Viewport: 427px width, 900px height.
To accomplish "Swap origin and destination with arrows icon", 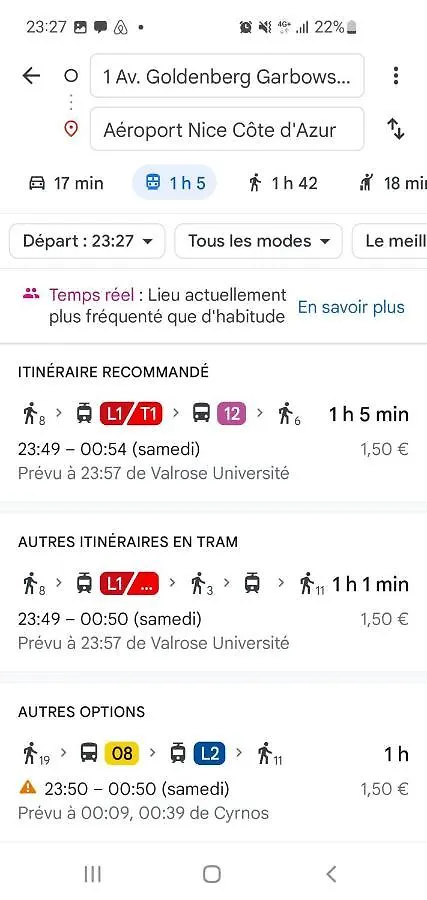I will [395, 129].
